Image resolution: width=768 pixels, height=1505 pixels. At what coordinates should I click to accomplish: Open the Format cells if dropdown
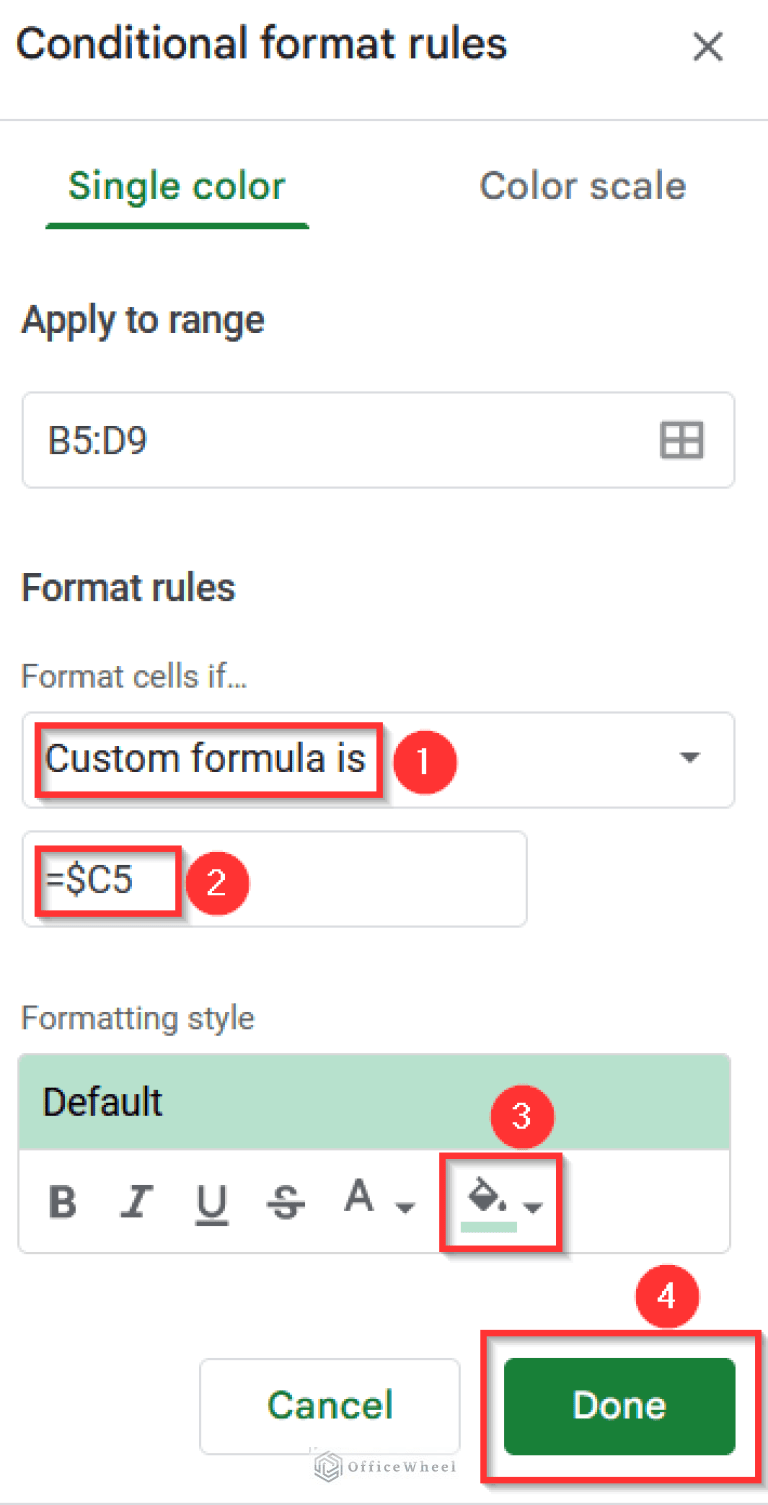pos(688,759)
